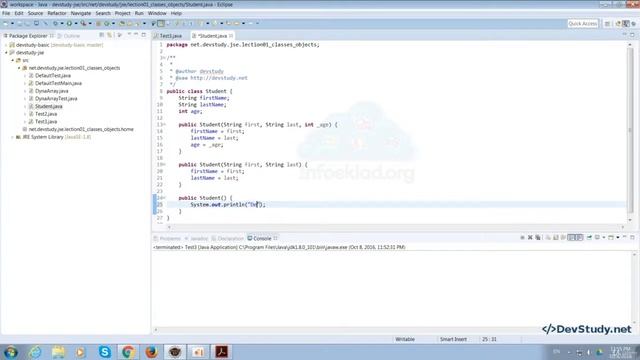Click the green Run button in the toolbar
640x360 pixels.
coord(69,23)
